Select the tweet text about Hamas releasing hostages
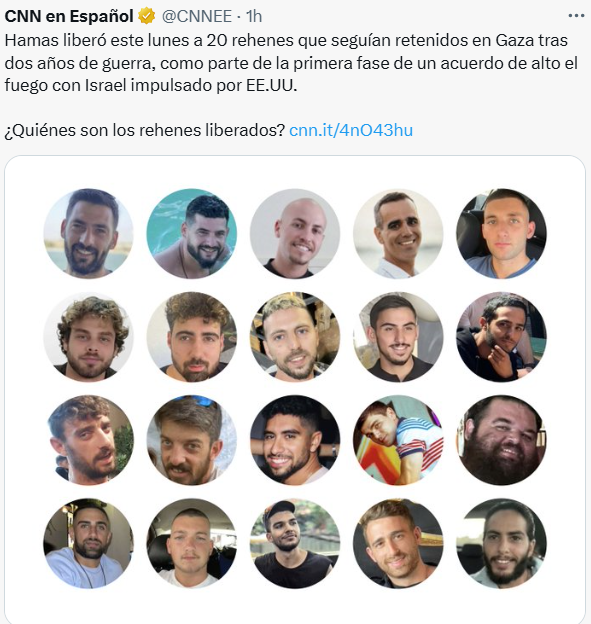Image resolution: width=591 pixels, height=624 pixels. pyautogui.click(x=291, y=62)
